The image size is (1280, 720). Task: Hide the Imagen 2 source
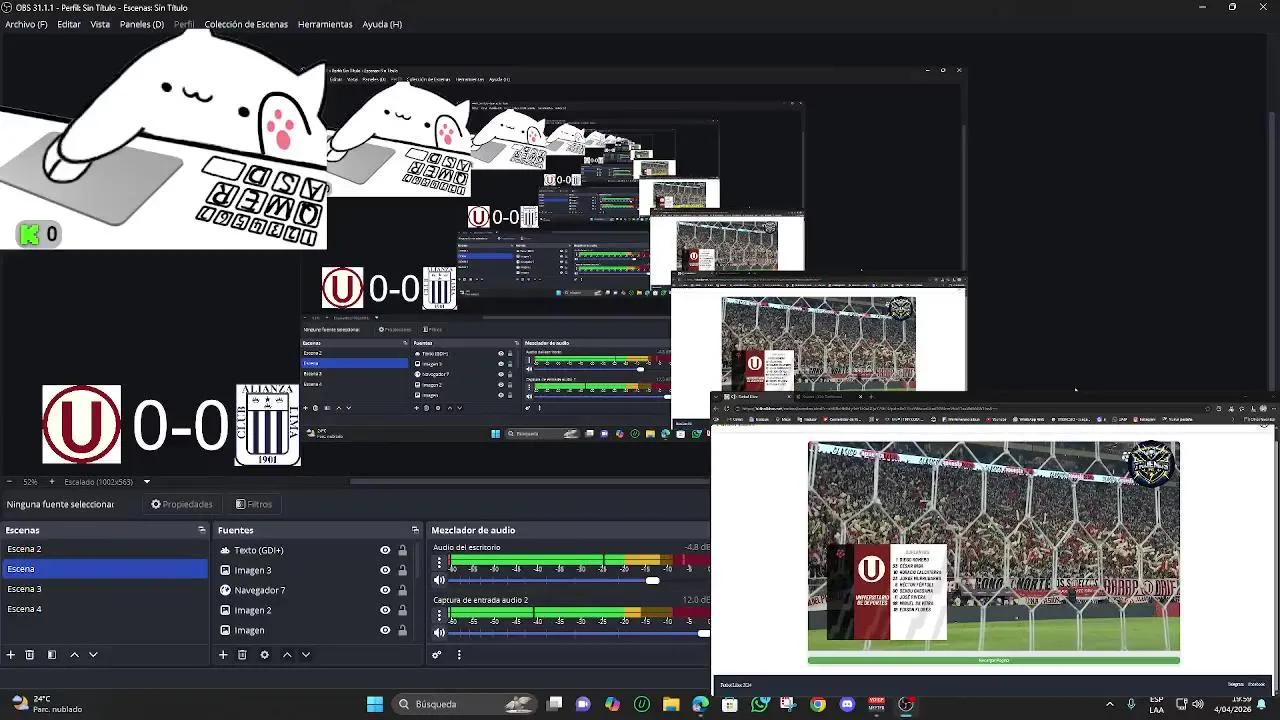tap(385, 610)
